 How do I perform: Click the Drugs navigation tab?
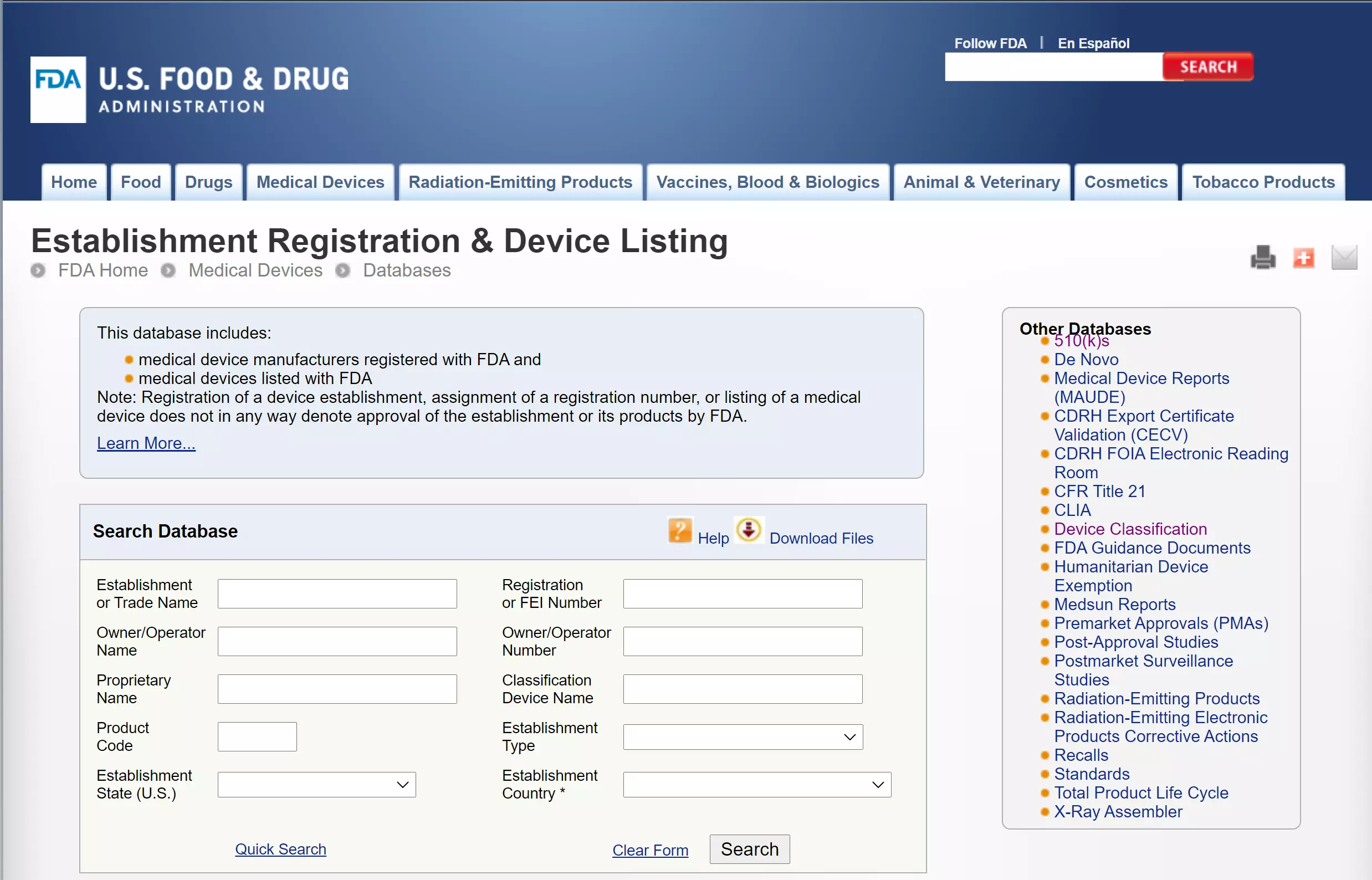coord(208,182)
